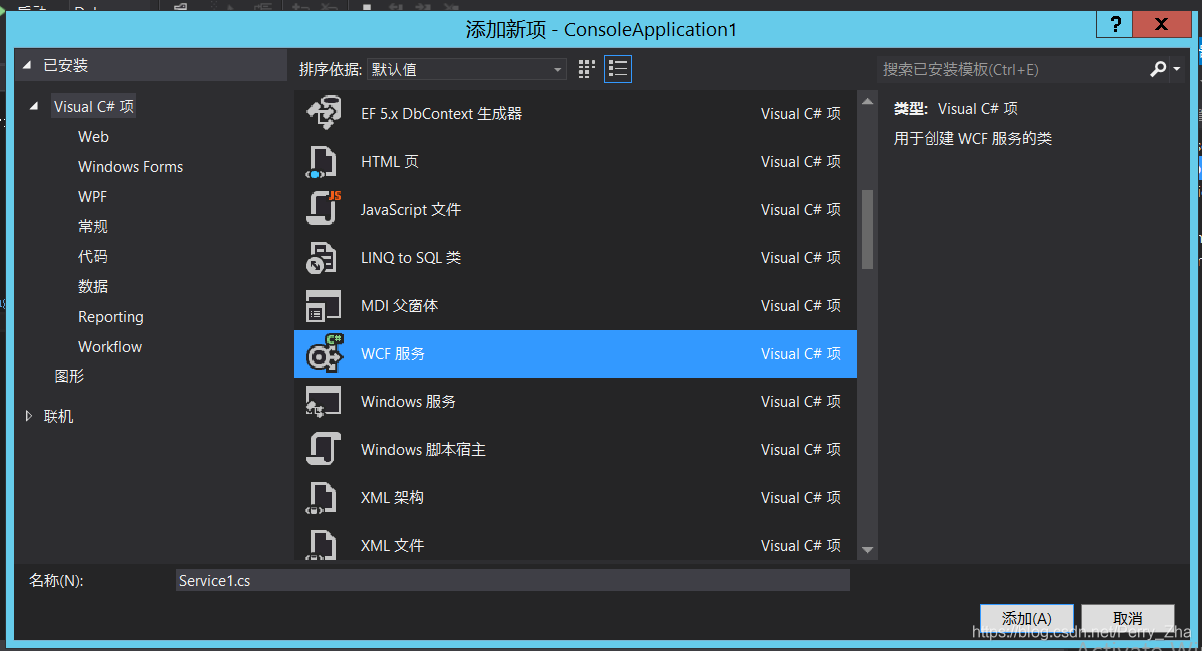Screen dimensions: 1202x651
Task: Click 'Visual C# 项' type in JavaScript row
Action: click(800, 209)
